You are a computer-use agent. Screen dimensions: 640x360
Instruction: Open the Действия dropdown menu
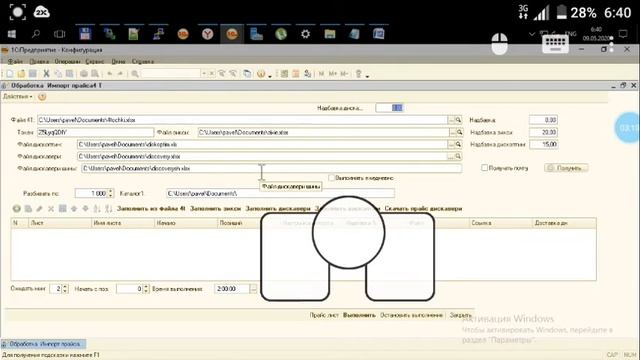click(x=18, y=97)
